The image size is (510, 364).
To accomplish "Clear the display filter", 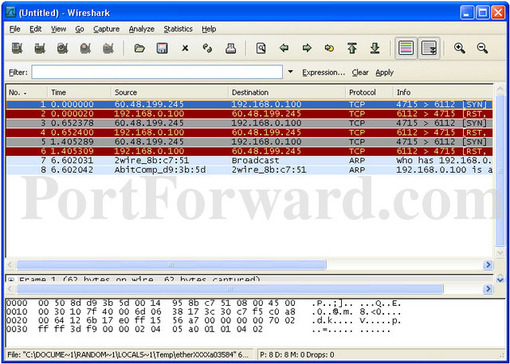I will tap(360, 72).
